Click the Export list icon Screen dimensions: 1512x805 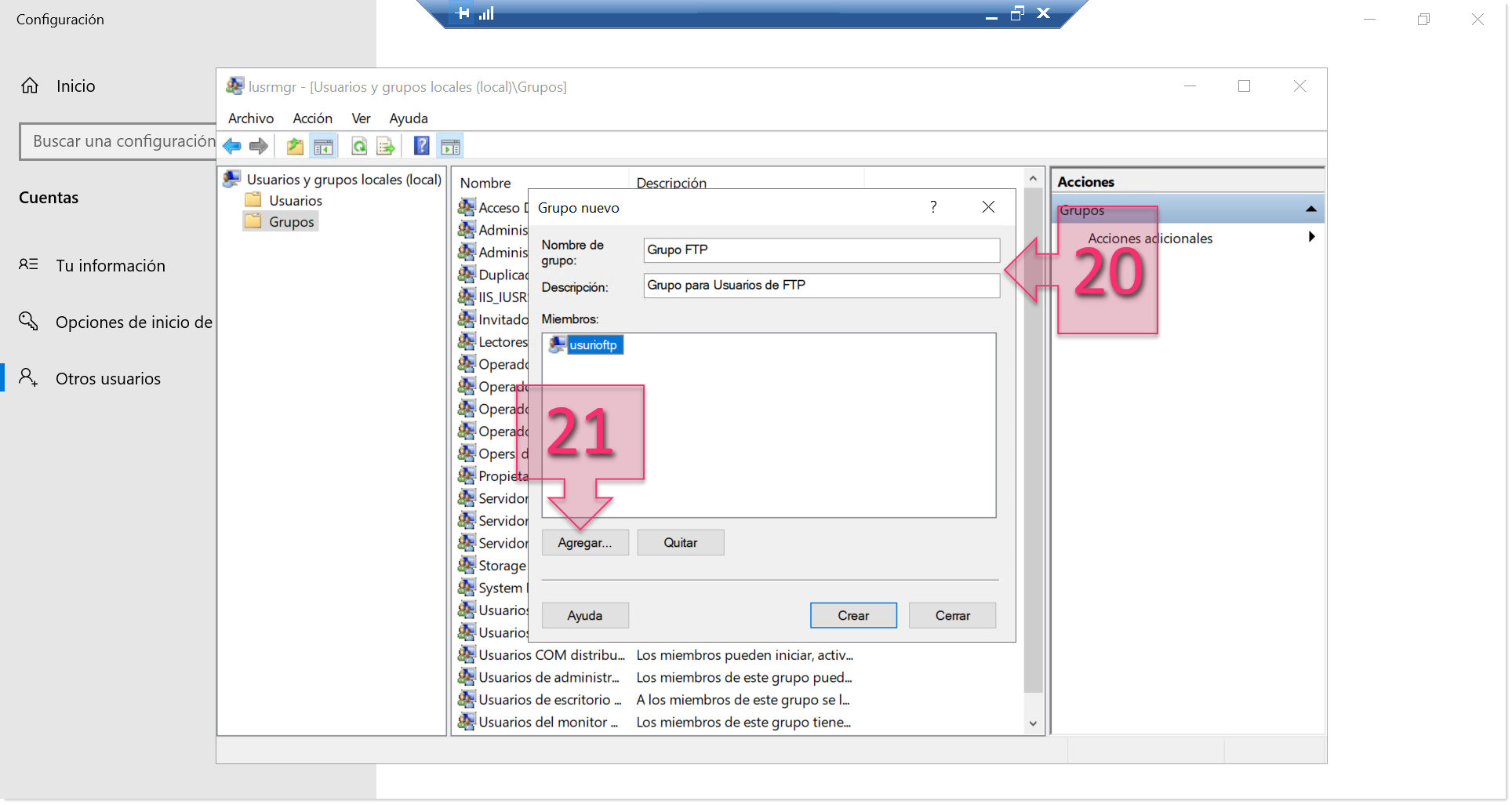pos(386,146)
